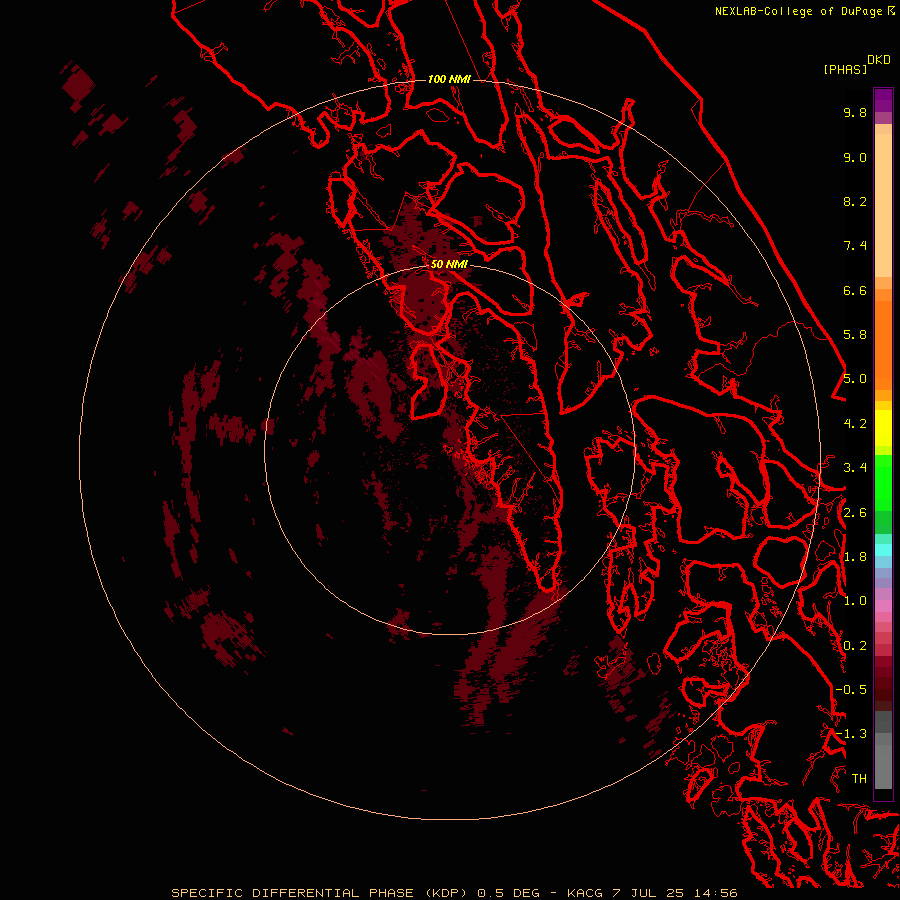Click the 4.2 scale value

(855, 424)
